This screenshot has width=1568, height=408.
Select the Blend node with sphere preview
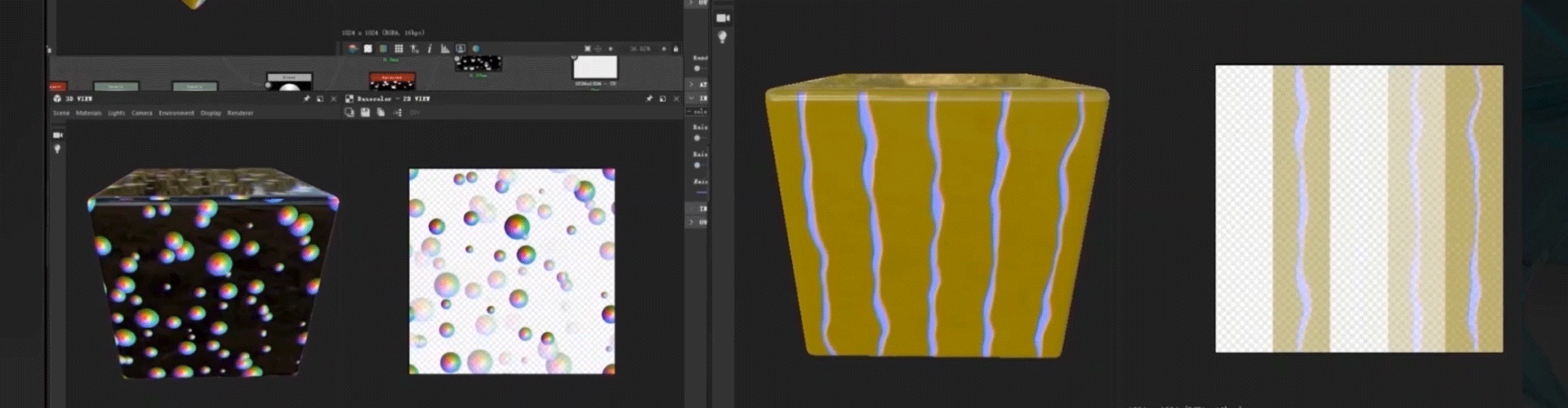click(289, 82)
